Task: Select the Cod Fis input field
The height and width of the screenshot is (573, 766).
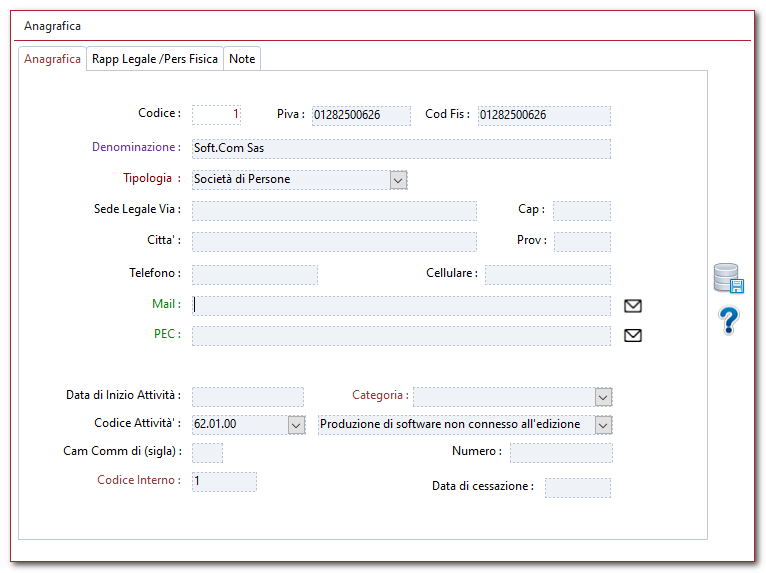Action: (543, 115)
